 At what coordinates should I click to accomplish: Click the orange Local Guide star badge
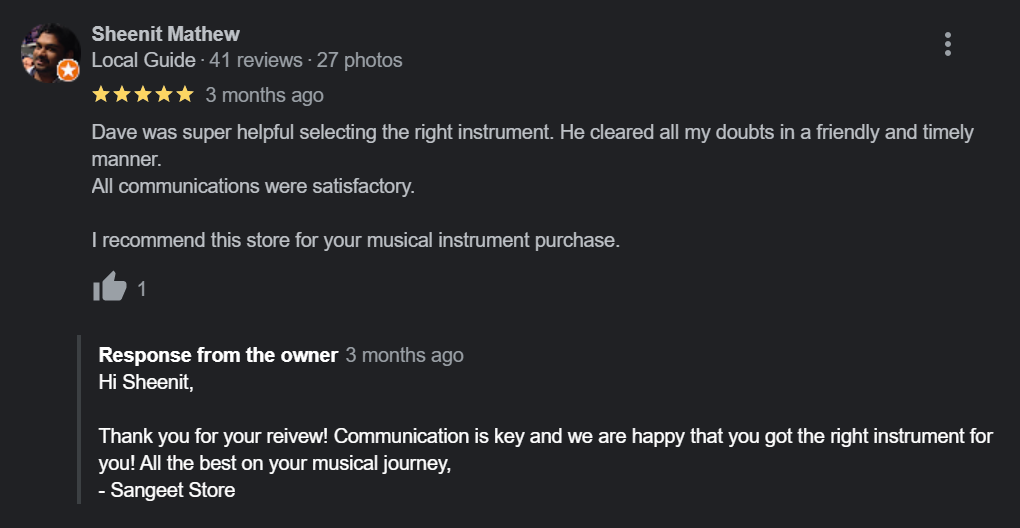click(x=68, y=71)
